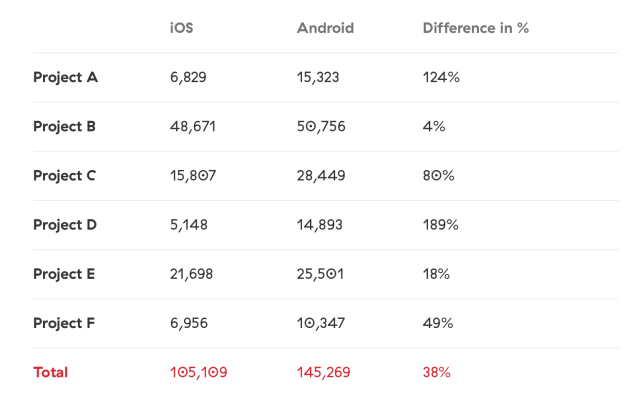640x406 pixels.
Task: Select the Project B row label
Action: [64, 126]
